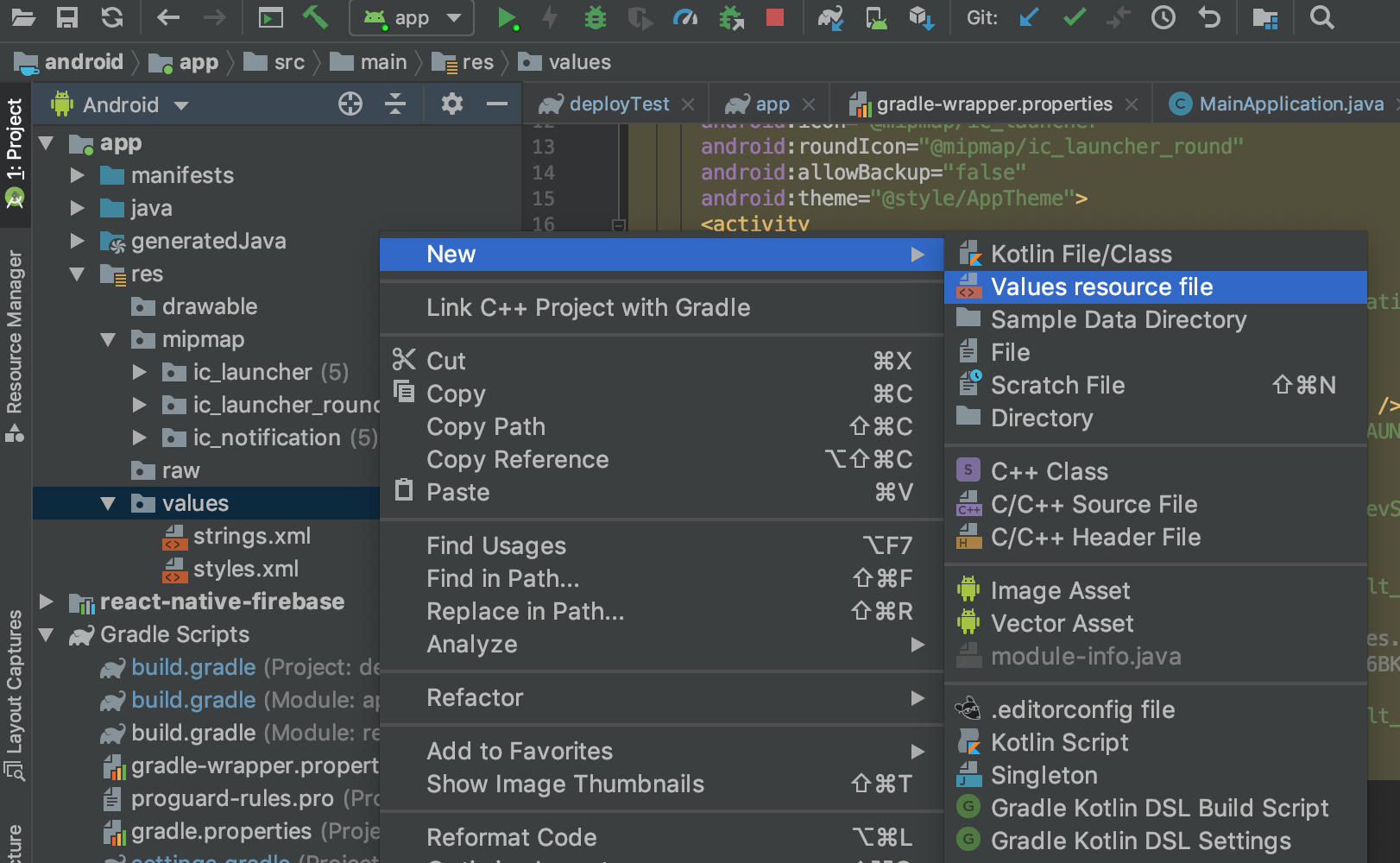Click the Git Commit green checkmark
The width and height of the screenshot is (1400, 863).
[1075, 16]
